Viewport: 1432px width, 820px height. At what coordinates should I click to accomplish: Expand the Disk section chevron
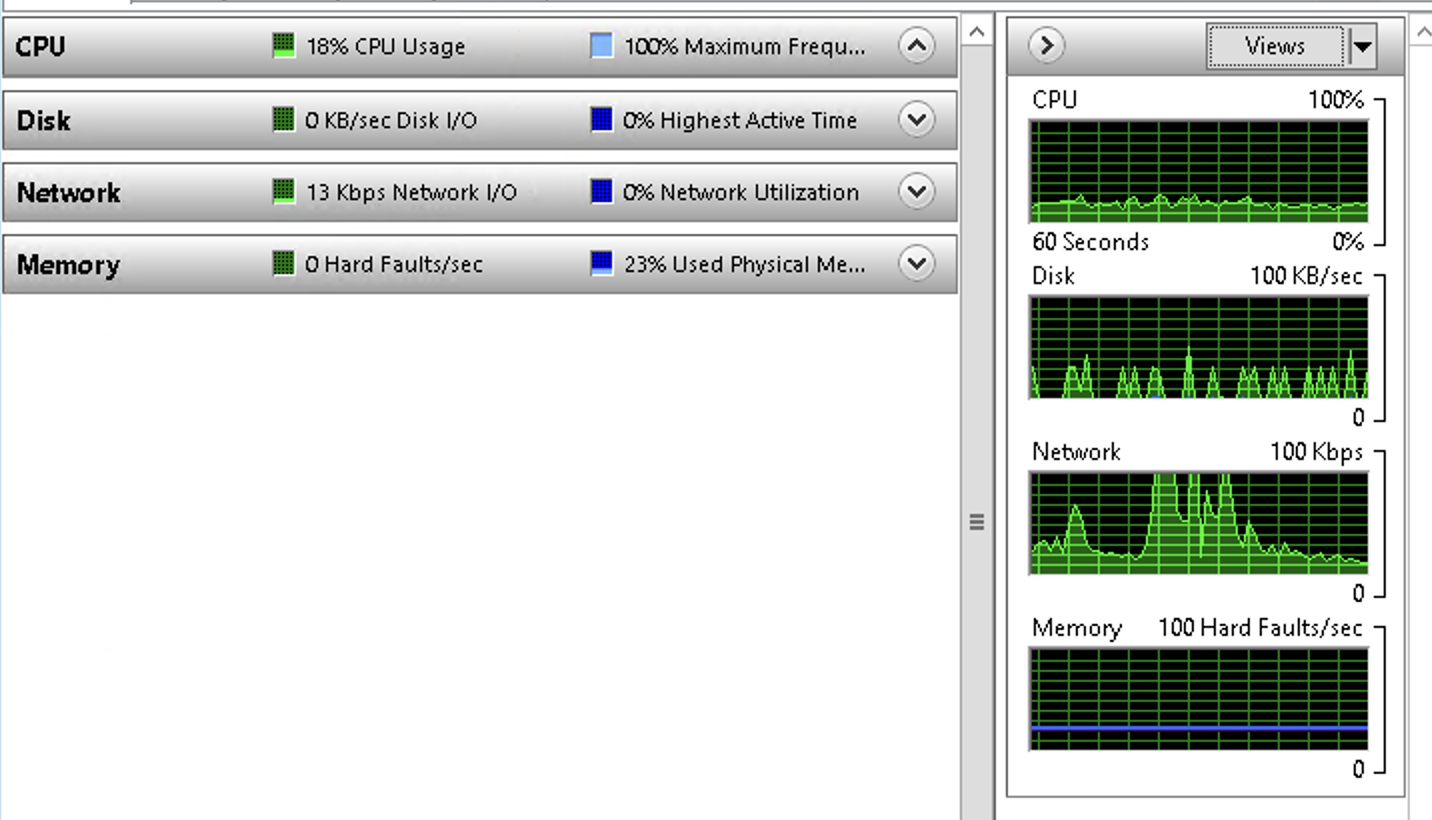[x=916, y=120]
